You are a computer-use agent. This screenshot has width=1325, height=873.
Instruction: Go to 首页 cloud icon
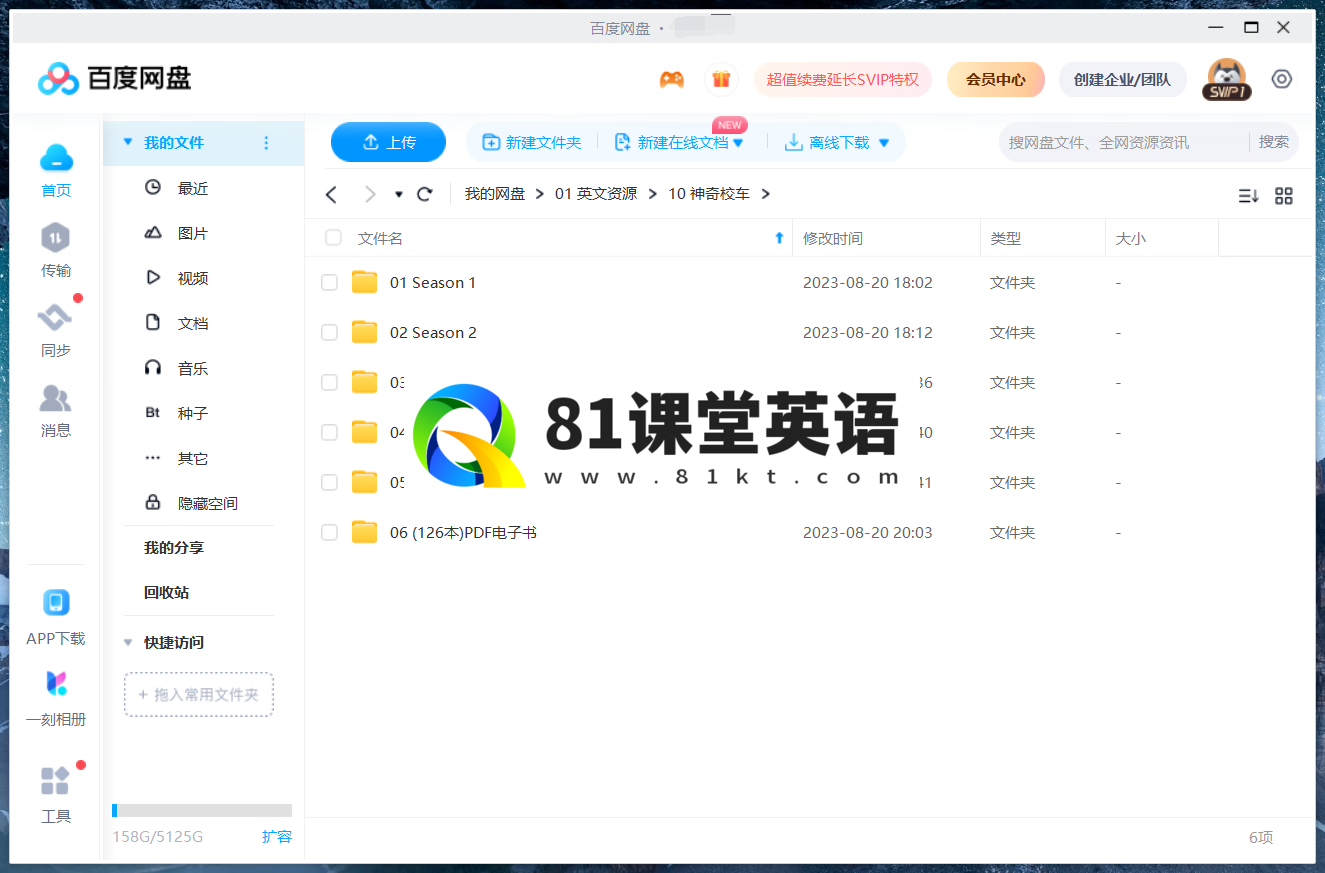[x=57, y=158]
